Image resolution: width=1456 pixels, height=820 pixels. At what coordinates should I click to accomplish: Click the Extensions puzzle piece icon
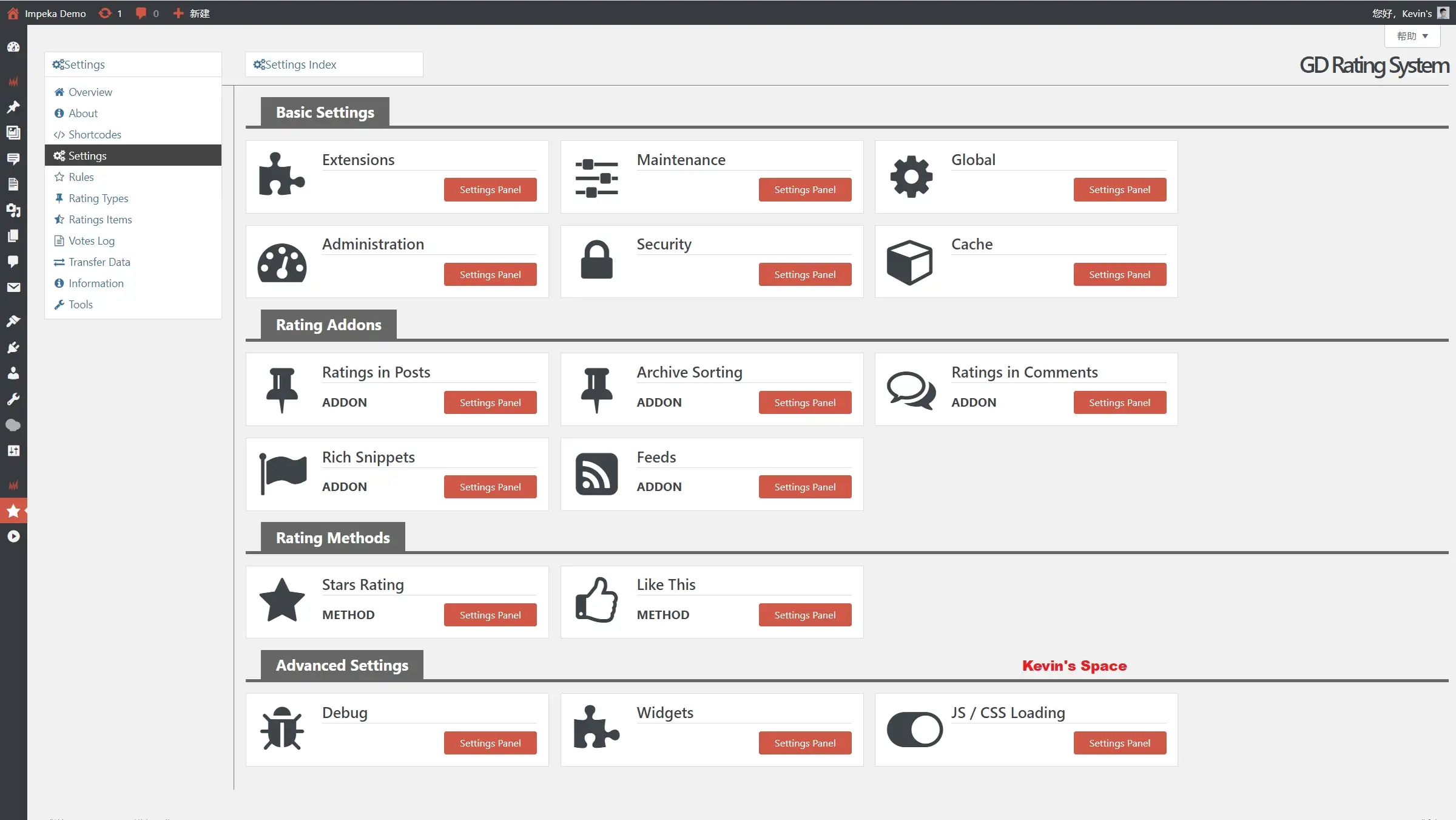(281, 174)
